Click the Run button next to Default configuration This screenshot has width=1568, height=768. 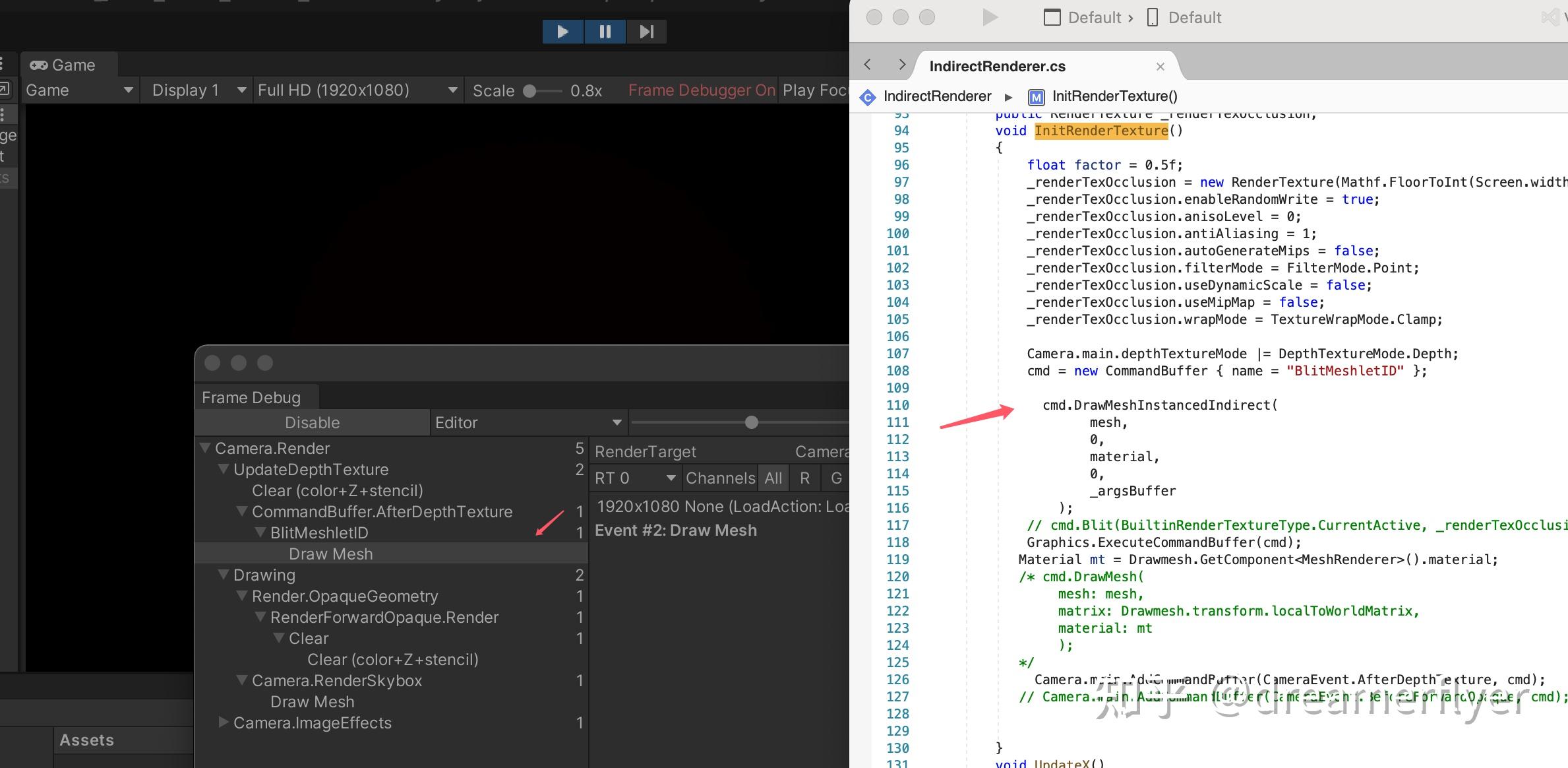989,17
